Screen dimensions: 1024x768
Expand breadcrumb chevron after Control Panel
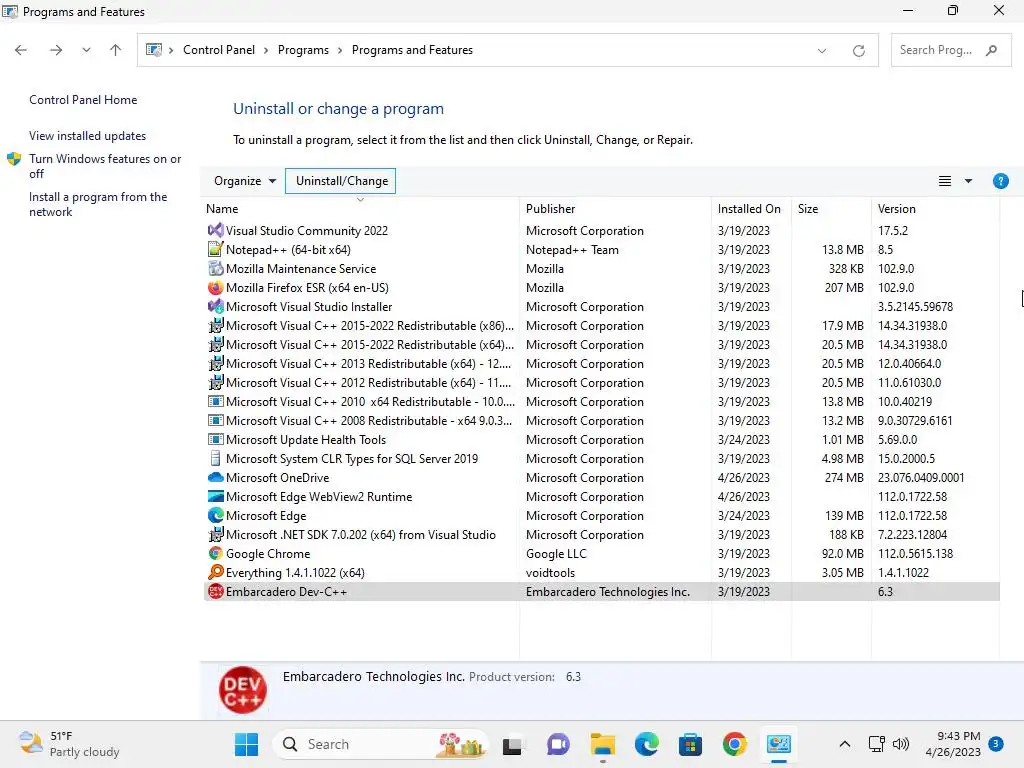click(x=266, y=50)
